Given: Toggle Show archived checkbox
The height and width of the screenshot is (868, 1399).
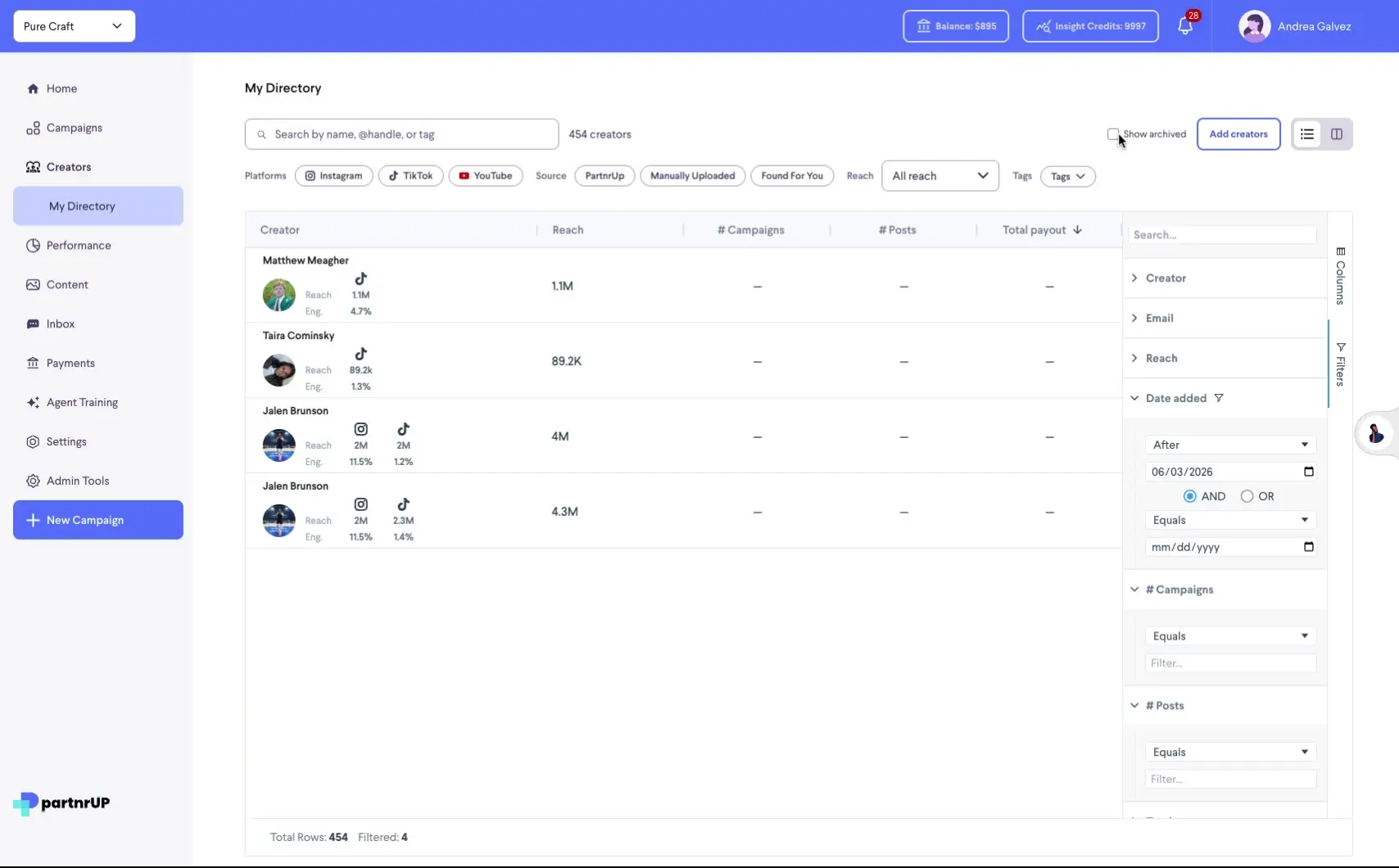Looking at the screenshot, I should [1112, 134].
